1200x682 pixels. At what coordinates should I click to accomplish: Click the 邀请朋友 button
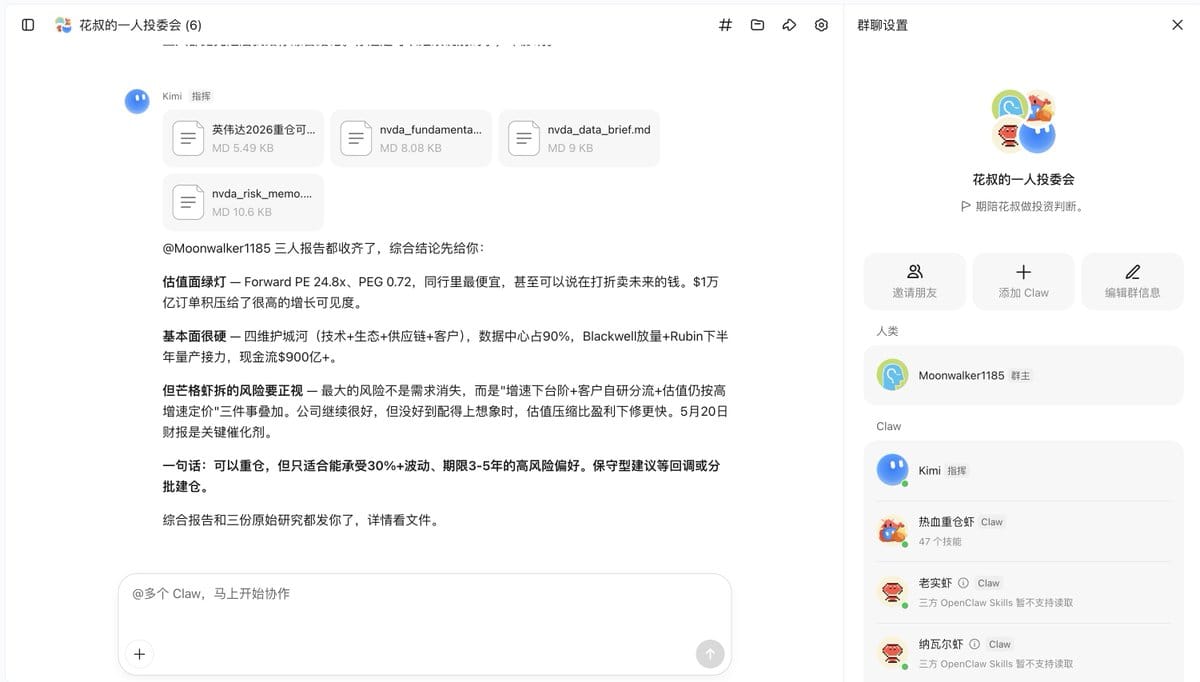[915, 281]
